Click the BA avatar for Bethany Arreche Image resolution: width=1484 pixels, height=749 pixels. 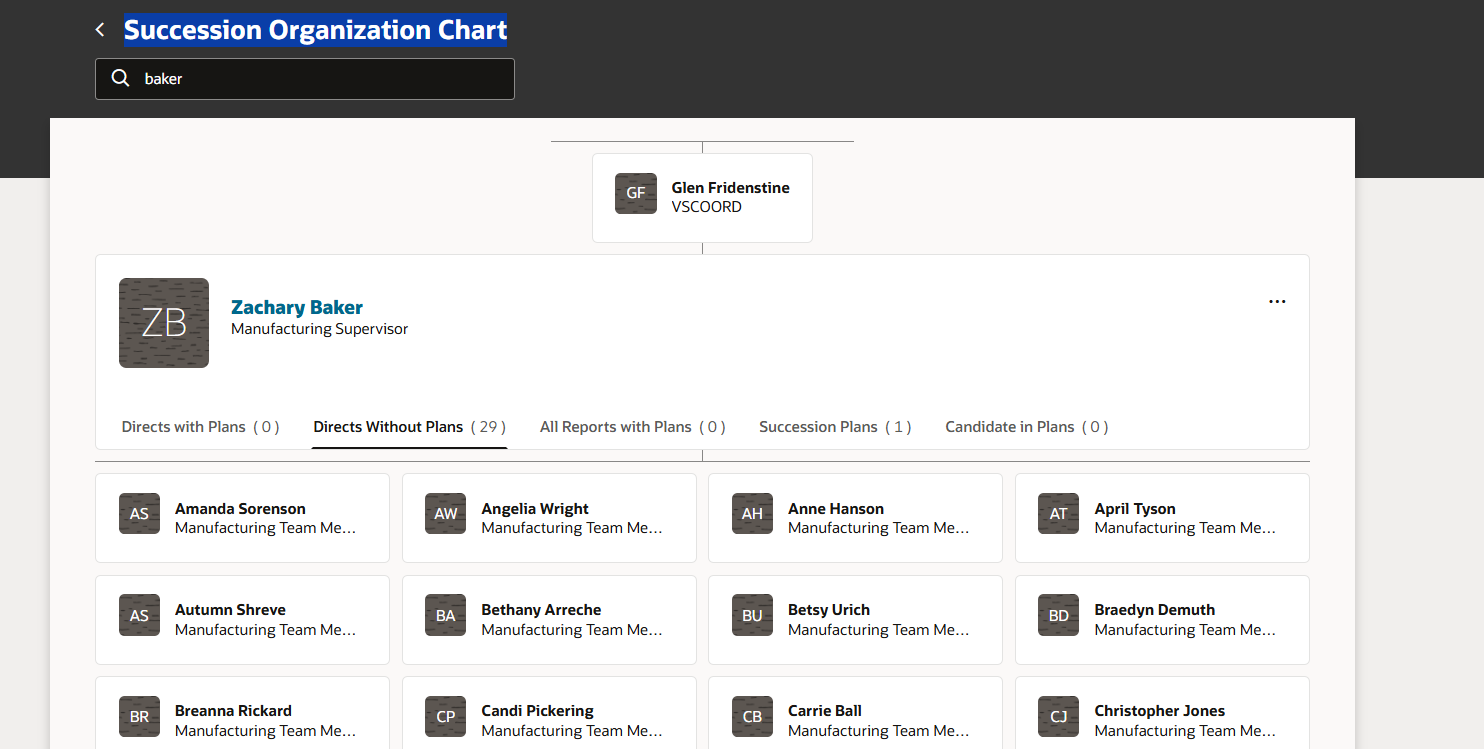(446, 615)
